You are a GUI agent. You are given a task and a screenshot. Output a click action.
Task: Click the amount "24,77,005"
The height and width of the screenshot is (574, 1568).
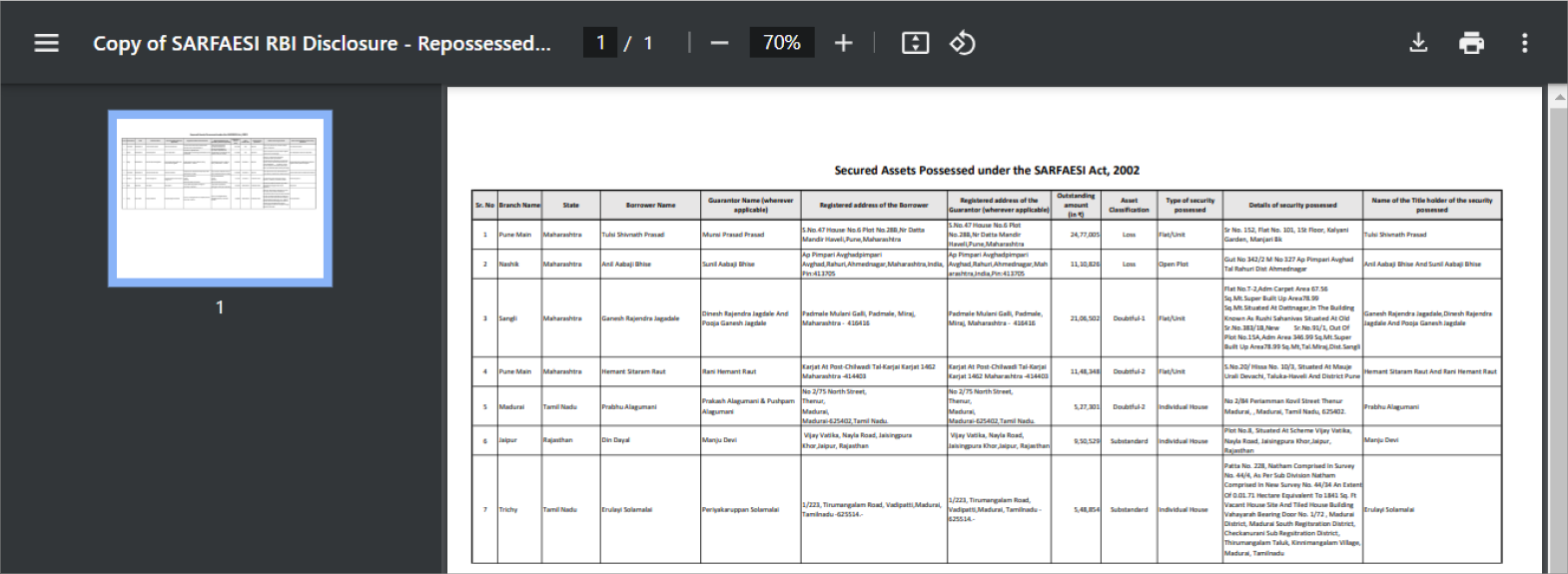[1085, 235]
